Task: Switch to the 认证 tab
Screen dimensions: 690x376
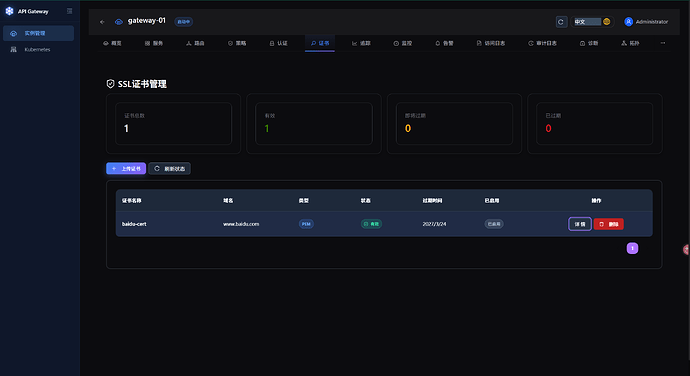Action: click(x=278, y=43)
